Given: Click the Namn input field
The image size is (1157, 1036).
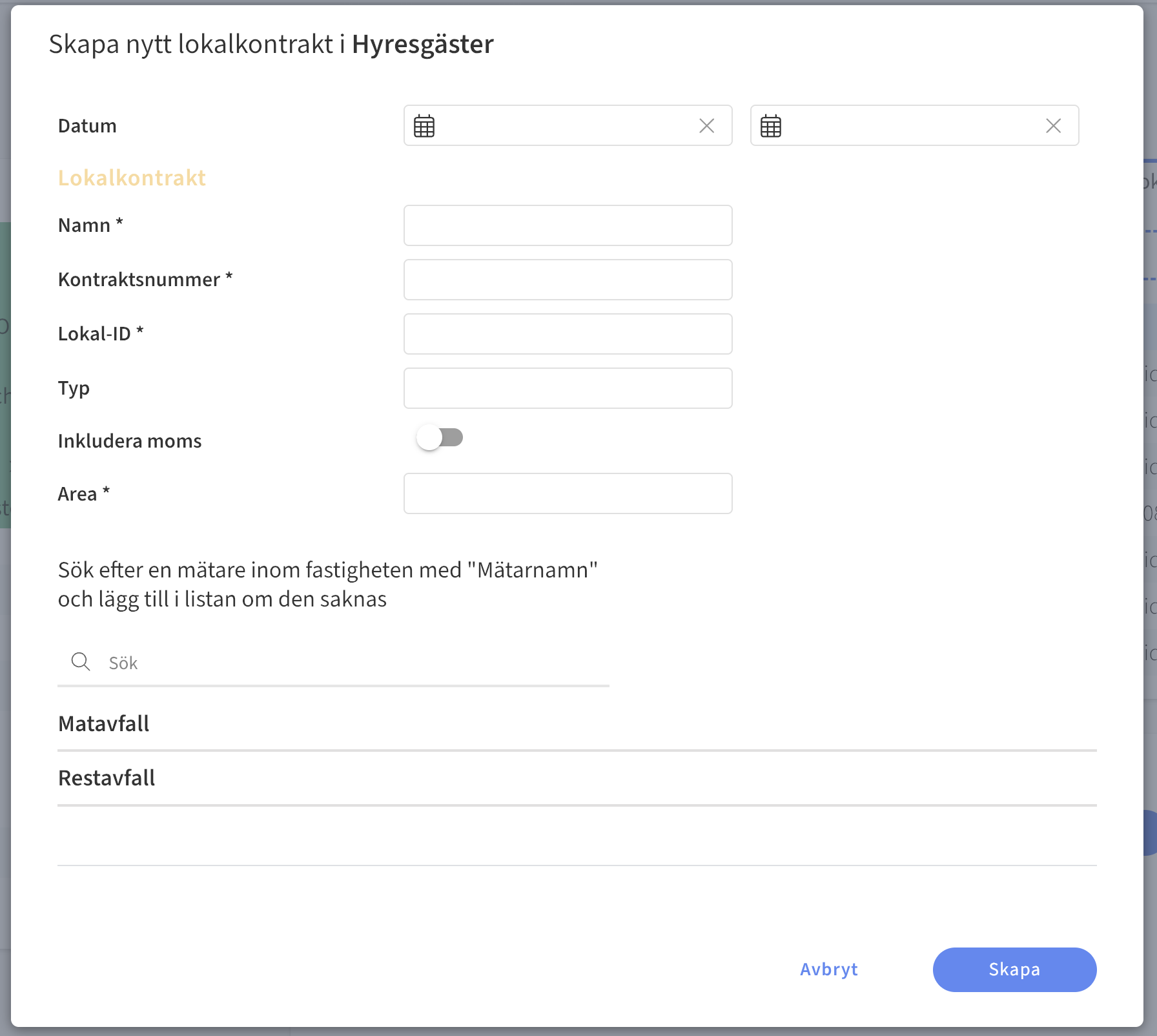Looking at the screenshot, I should [568, 225].
